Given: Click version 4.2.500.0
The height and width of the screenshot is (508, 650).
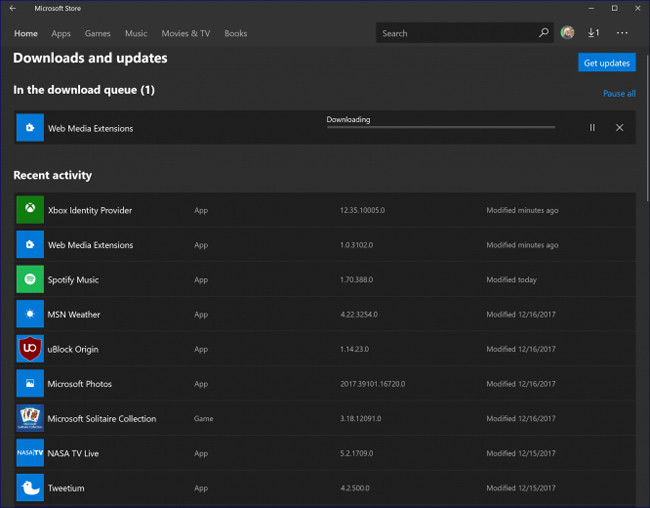Looking at the screenshot, I should [355, 488].
